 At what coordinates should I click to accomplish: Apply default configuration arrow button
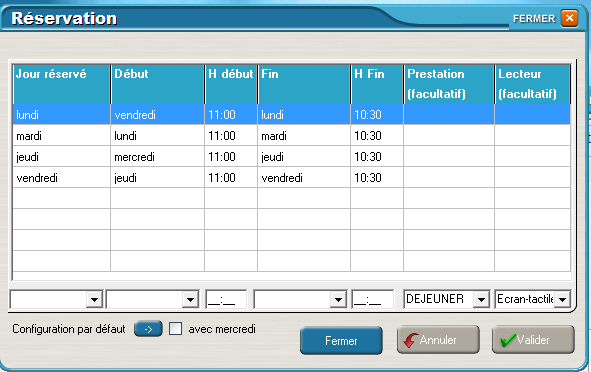[x=148, y=329]
